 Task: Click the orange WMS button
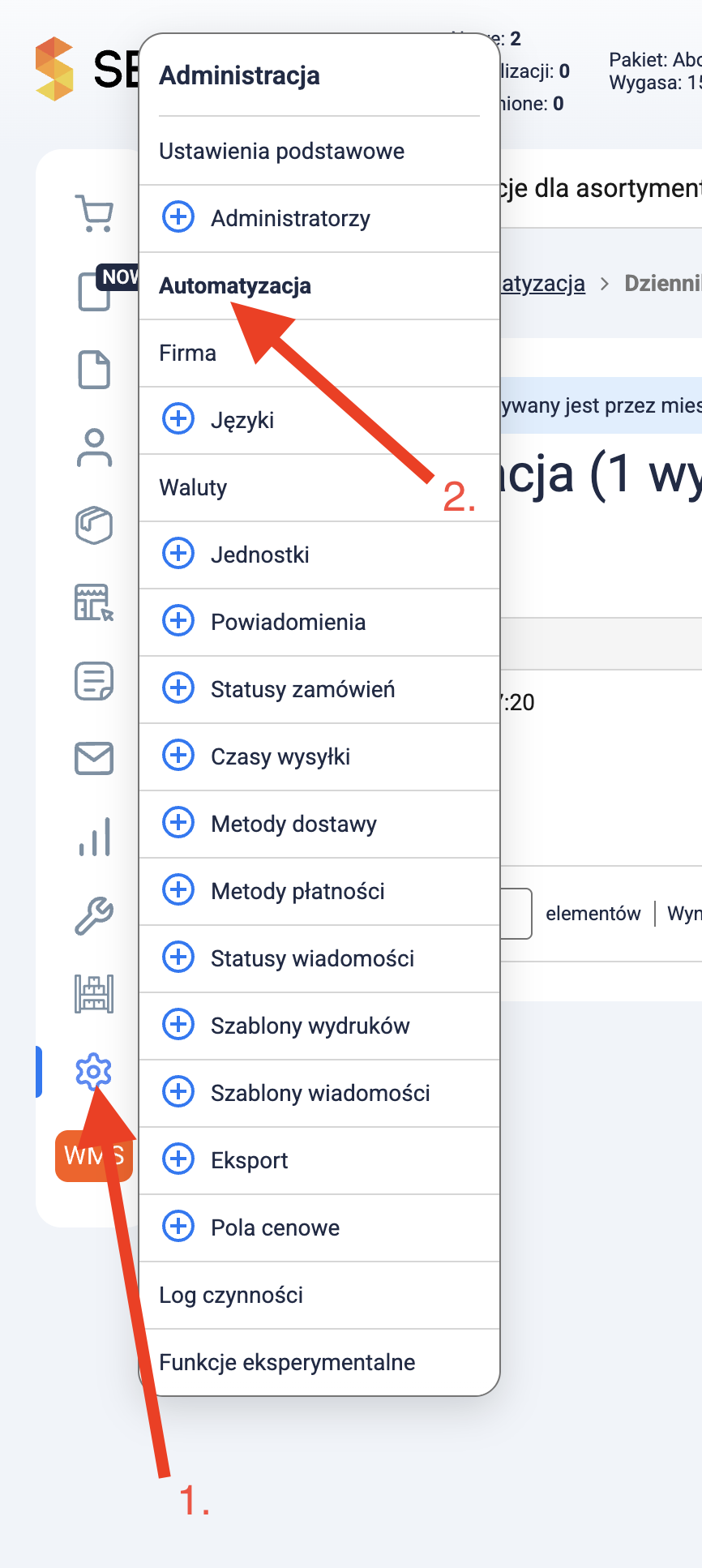point(94,1155)
